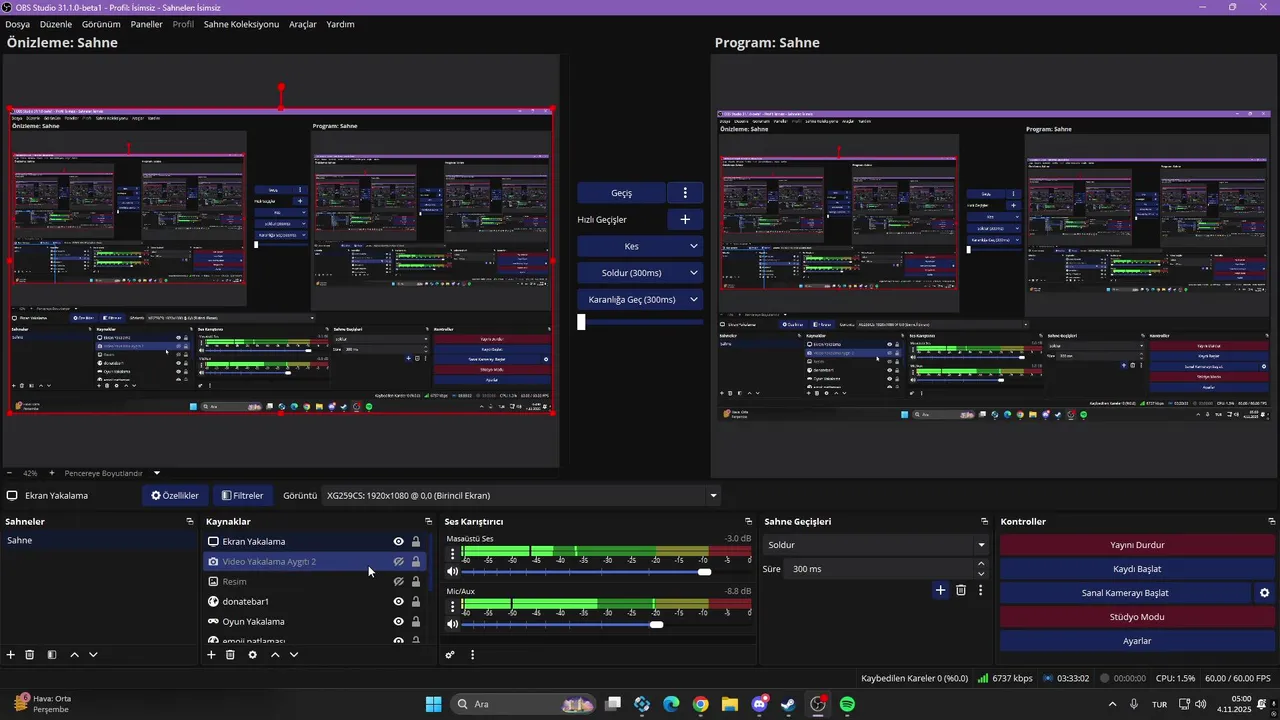Open the Görünüm menu
Image resolution: width=1280 pixels, height=720 pixels.
101,24
